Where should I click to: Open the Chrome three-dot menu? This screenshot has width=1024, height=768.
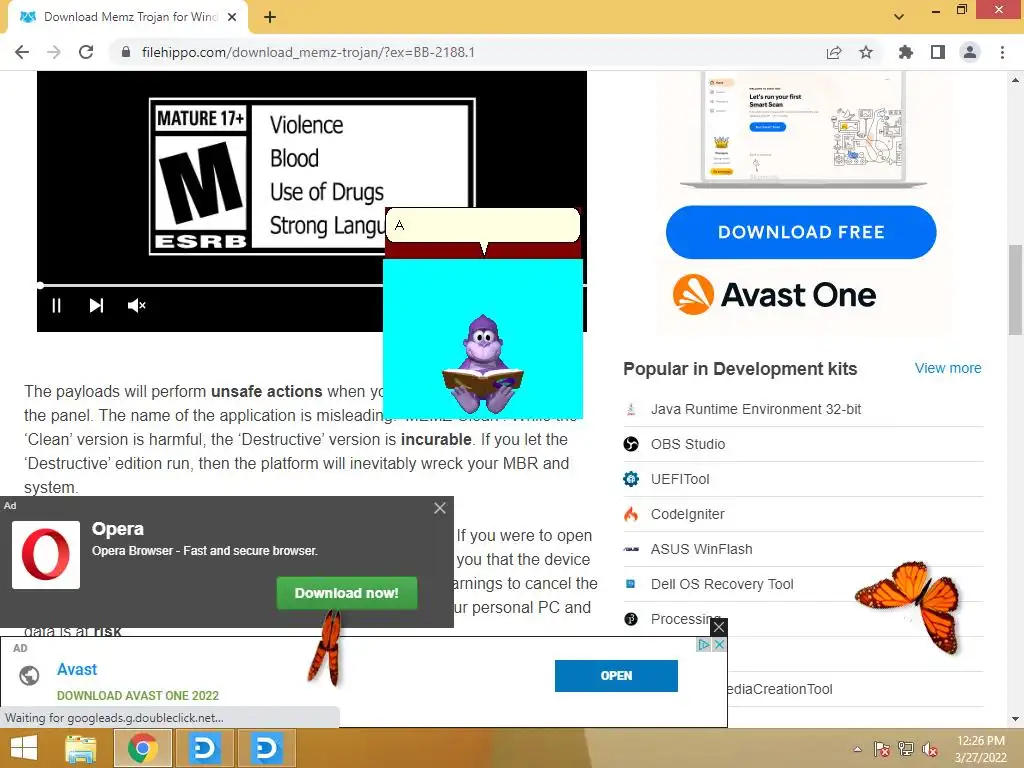(x=1002, y=52)
